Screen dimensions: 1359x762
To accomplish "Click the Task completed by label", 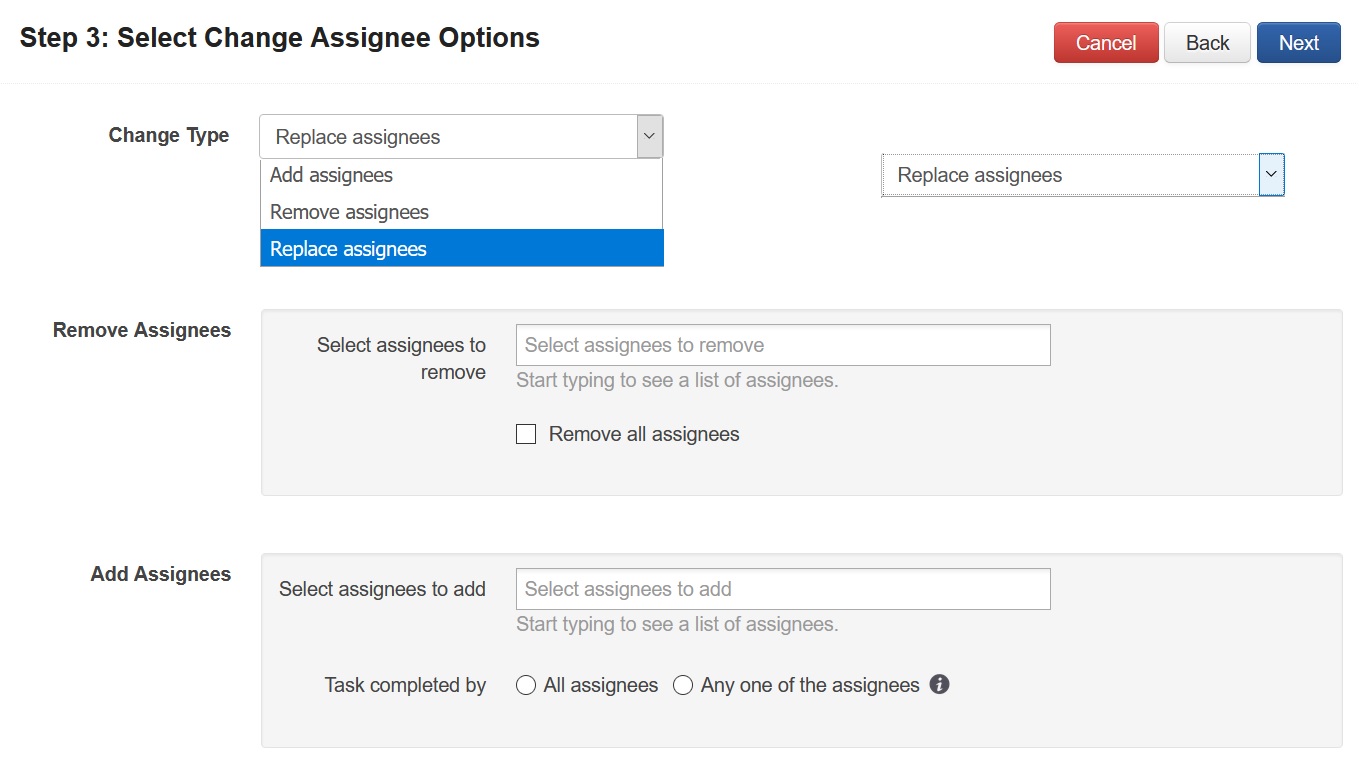I will coord(405,685).
